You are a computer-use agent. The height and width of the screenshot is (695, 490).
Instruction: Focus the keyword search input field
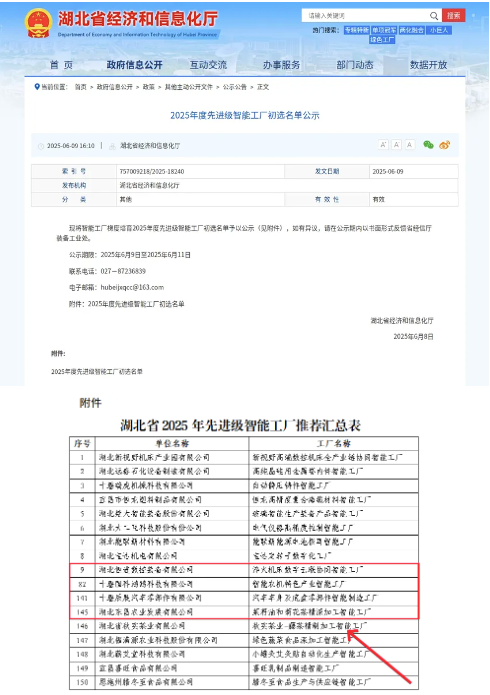pyautogui.click(x=366, y=16)
